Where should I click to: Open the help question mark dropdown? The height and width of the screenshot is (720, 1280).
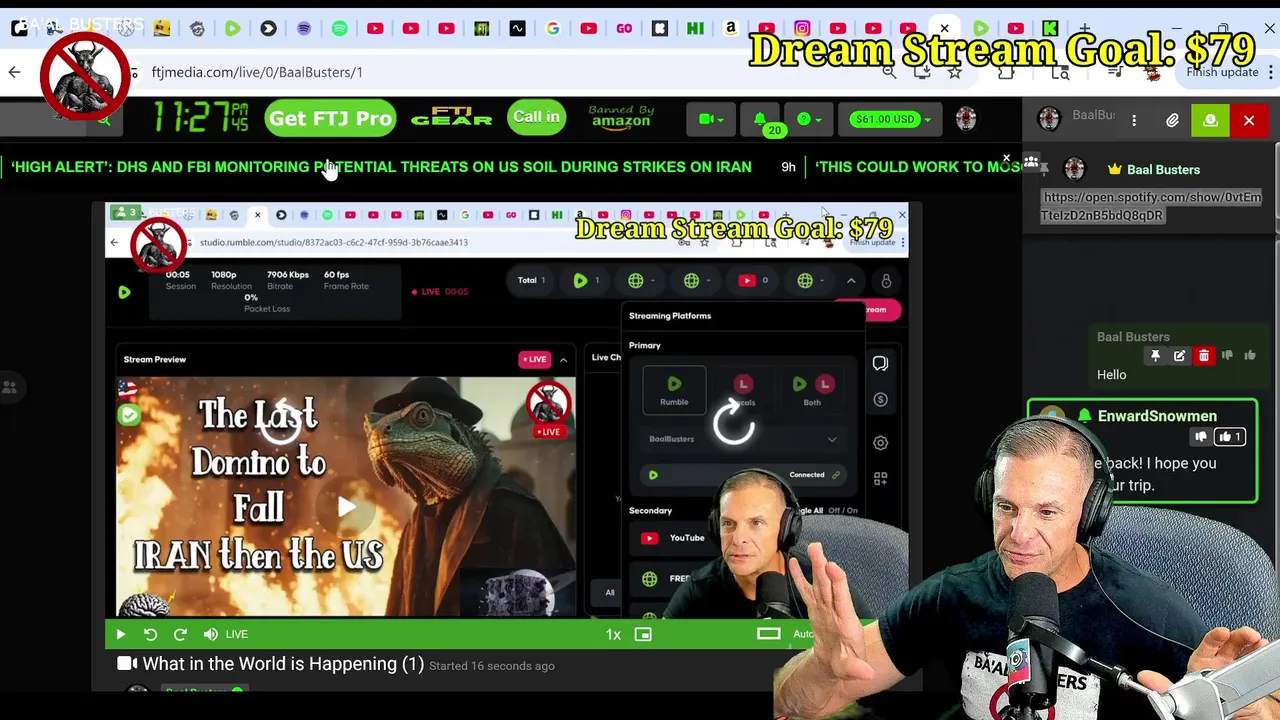coord(809,119)
